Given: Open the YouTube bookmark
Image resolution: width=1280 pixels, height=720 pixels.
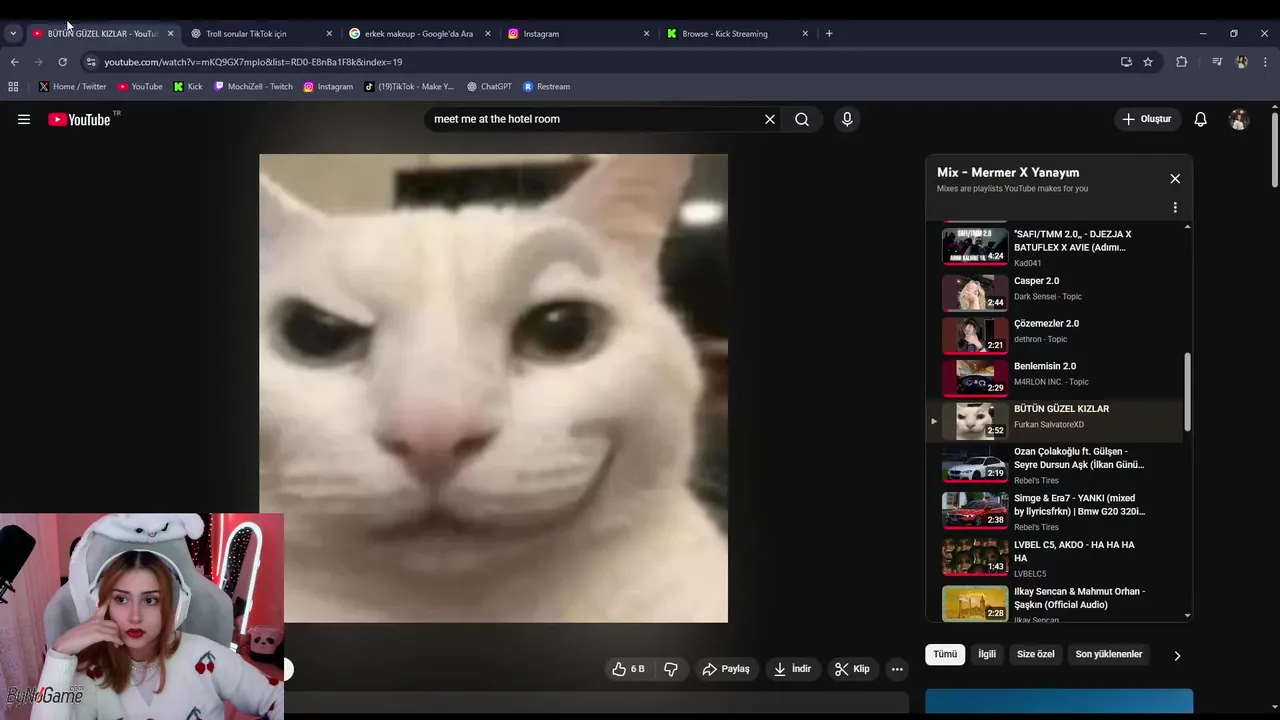Looking at the screenshot, I should click(140, 87).
